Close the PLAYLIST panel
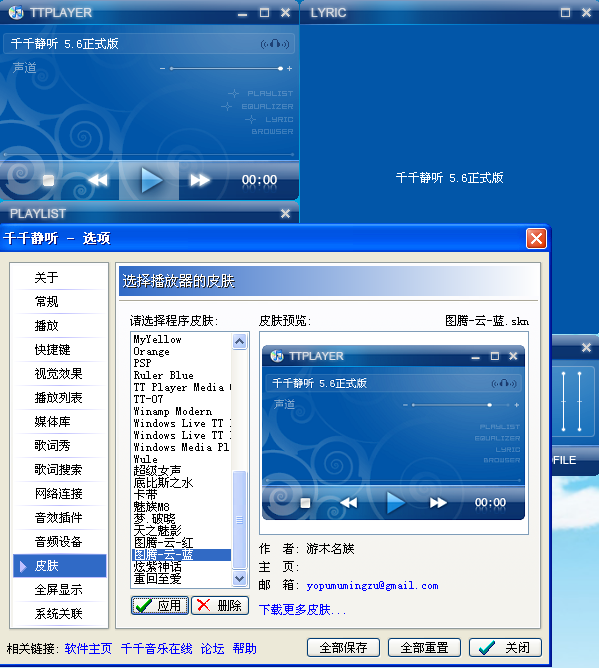Image resolution: width=599 pixels, height=668 pixels. 285,213
